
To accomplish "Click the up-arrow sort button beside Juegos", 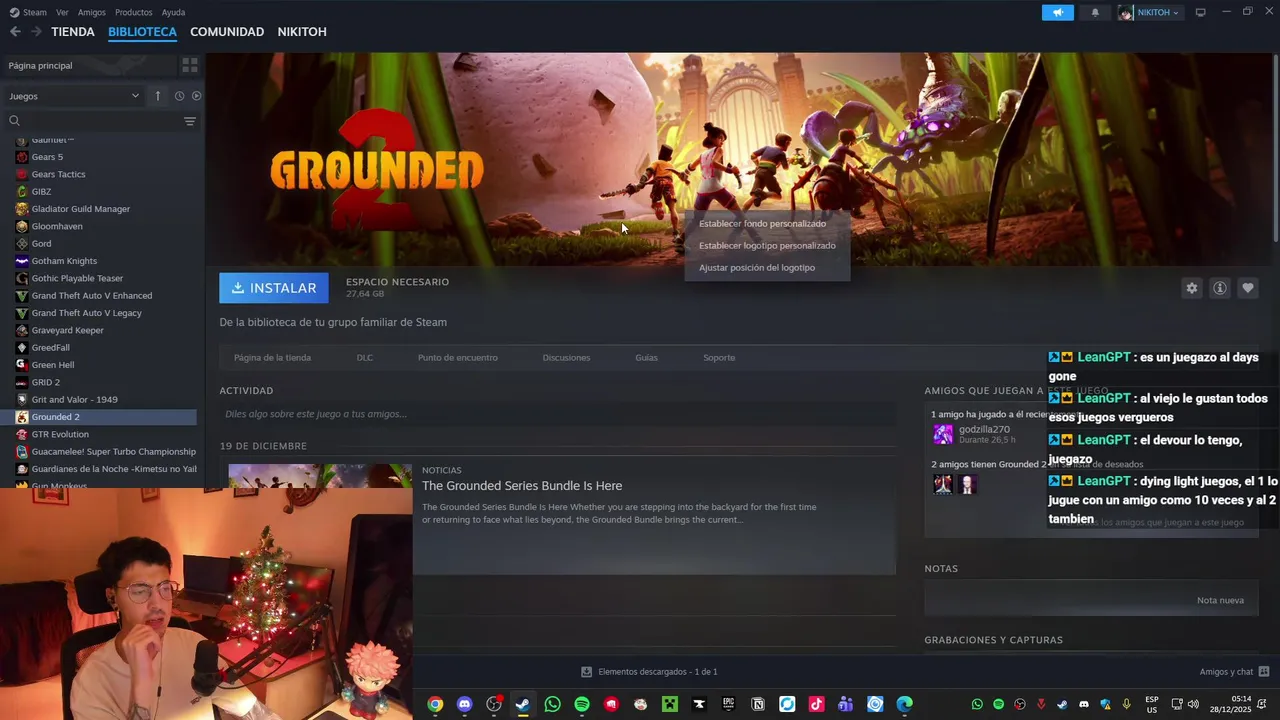I will 157,96.
